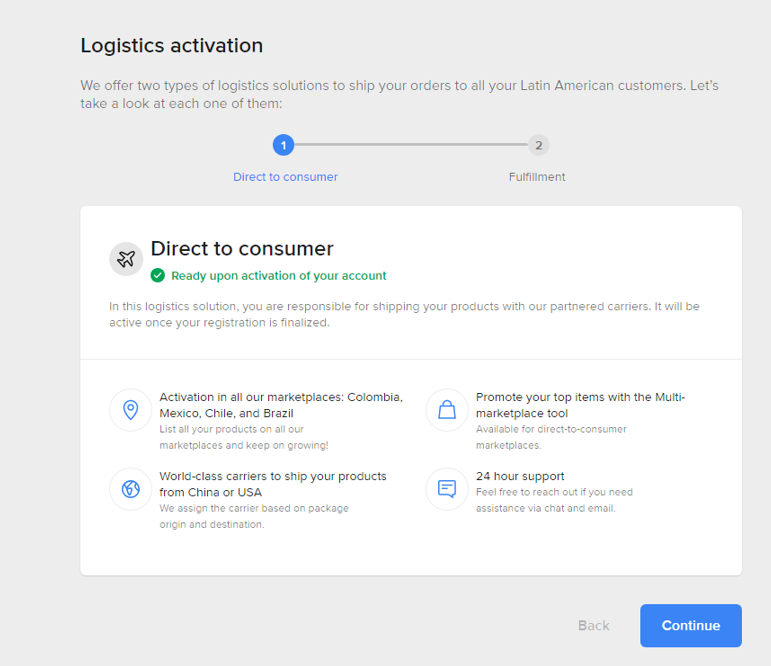
Task: Click the progress line between steps
Action: (411, 145)
